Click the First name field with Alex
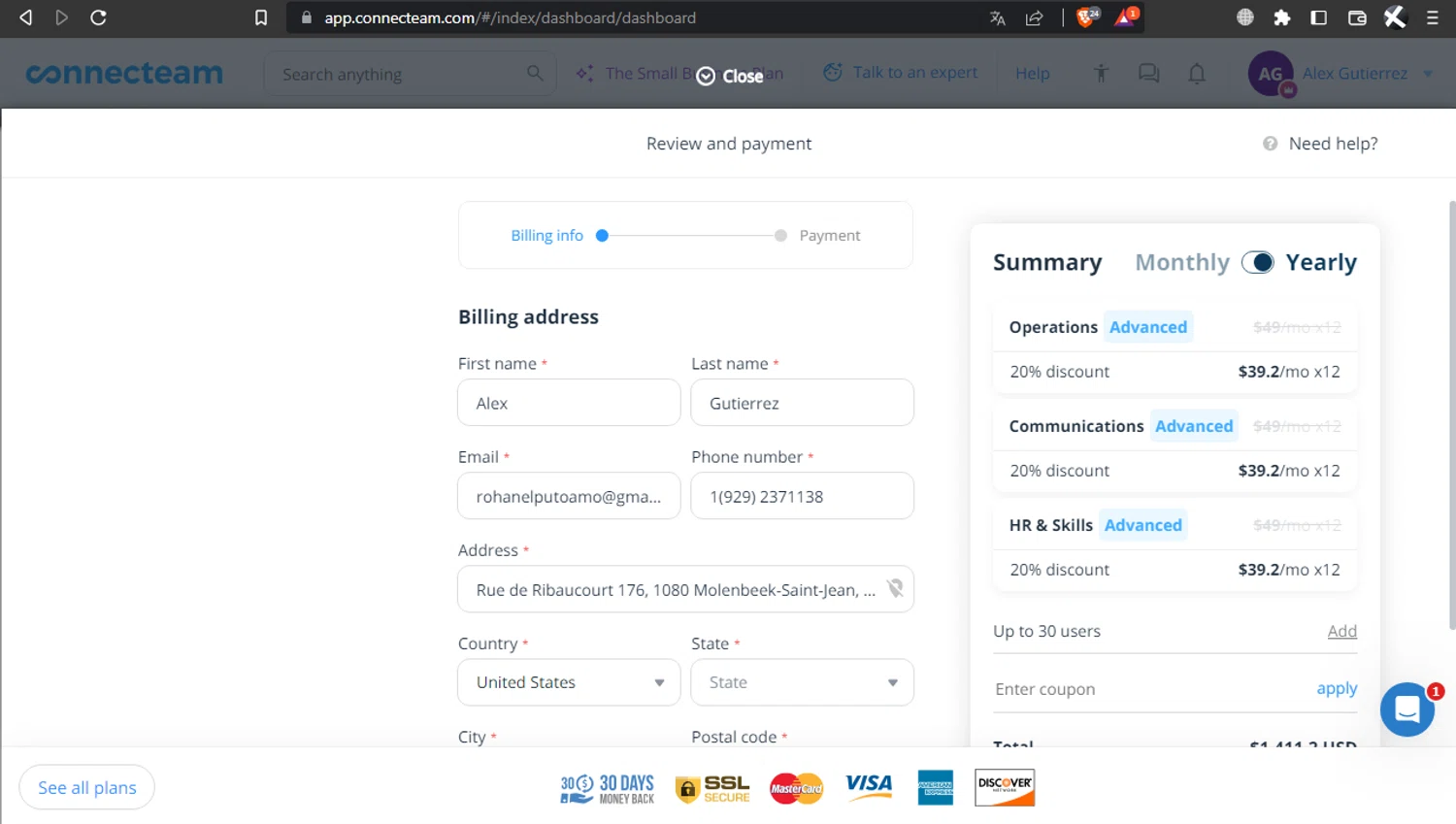Image resolution: width=1456 pixels, height=824 pixels. click(x=569, y=403)
